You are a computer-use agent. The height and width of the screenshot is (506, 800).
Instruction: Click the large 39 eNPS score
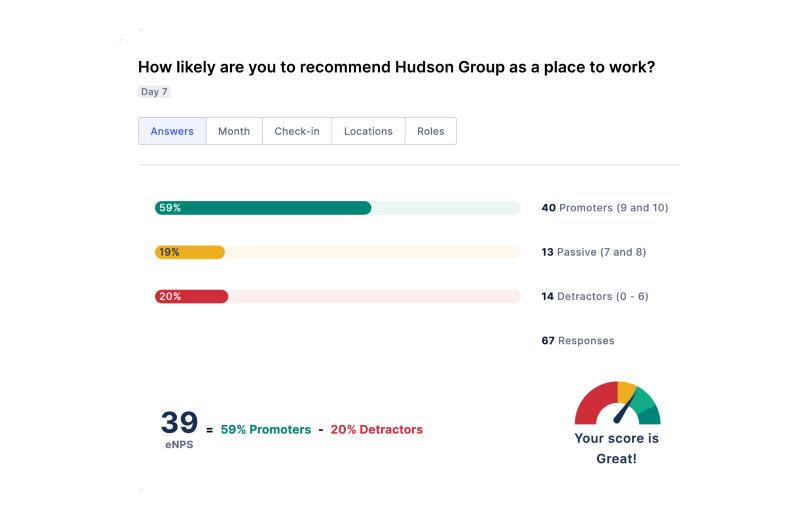pos(179,422)
